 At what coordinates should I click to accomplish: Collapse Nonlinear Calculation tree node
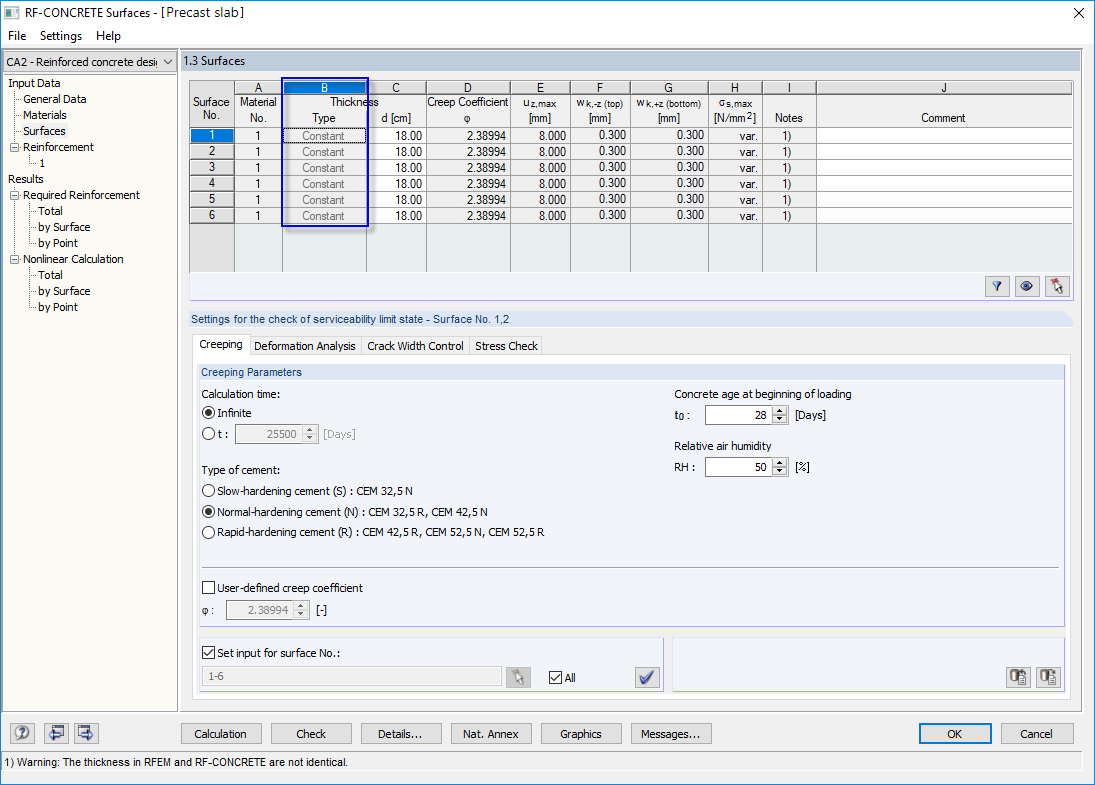[x=14, y=259]
